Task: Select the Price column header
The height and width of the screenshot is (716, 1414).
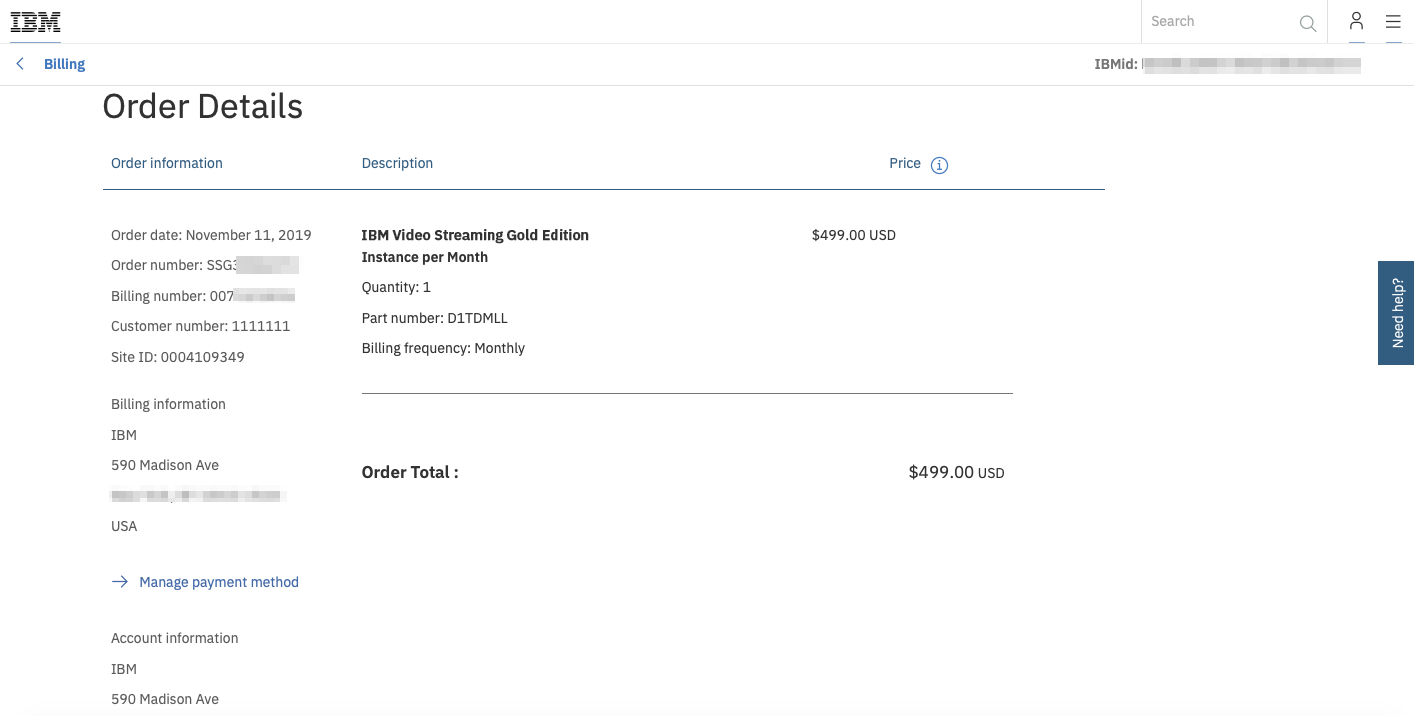Action: point(905,163)
